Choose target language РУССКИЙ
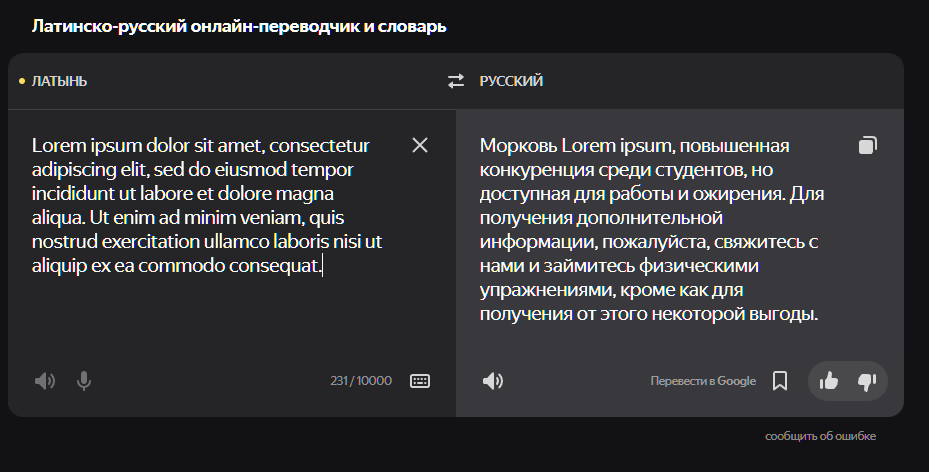The height and width of the screenshot is (472, 929). coord(511,81)
